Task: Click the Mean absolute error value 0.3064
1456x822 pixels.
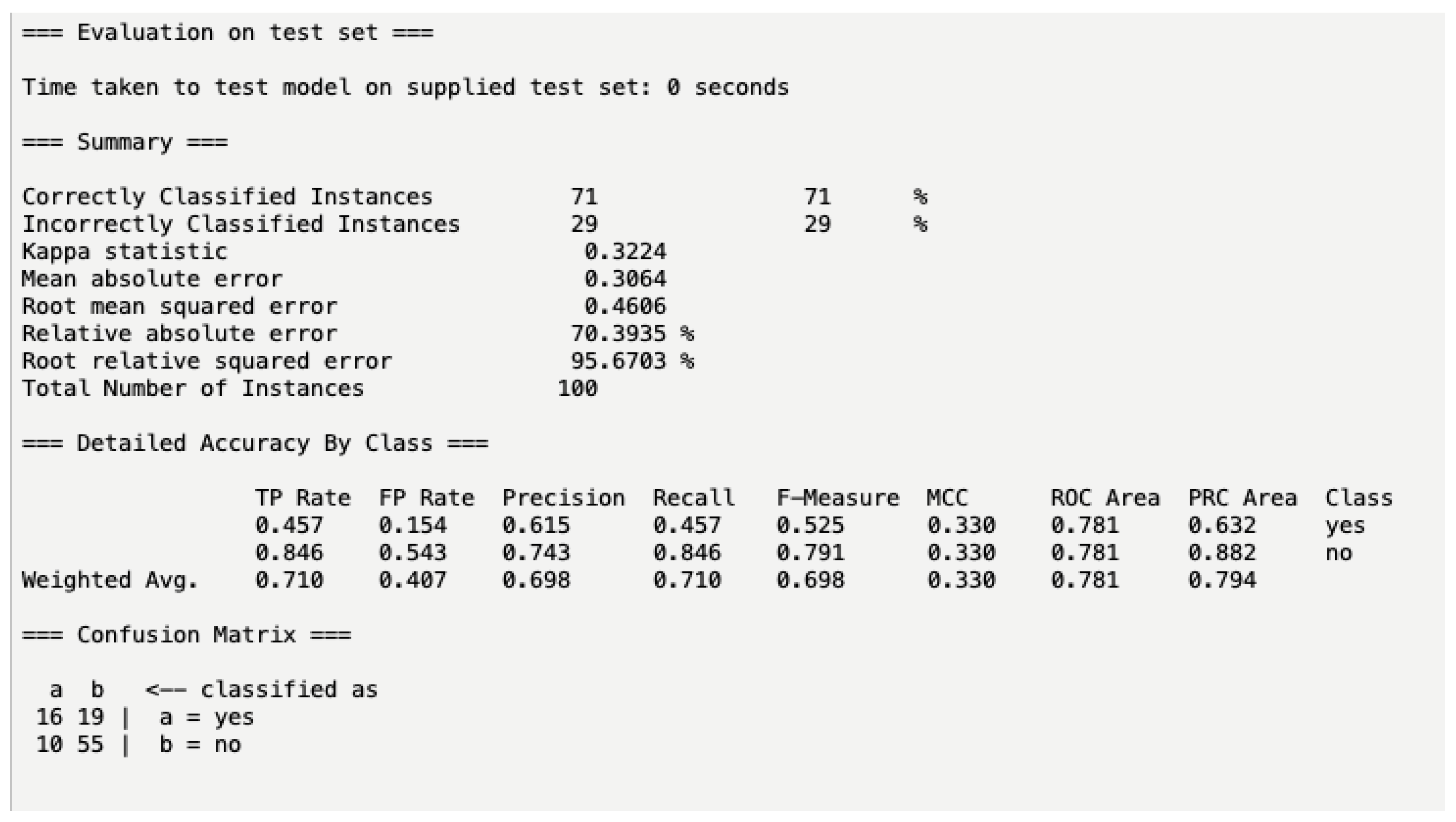Action: [625, 279]
